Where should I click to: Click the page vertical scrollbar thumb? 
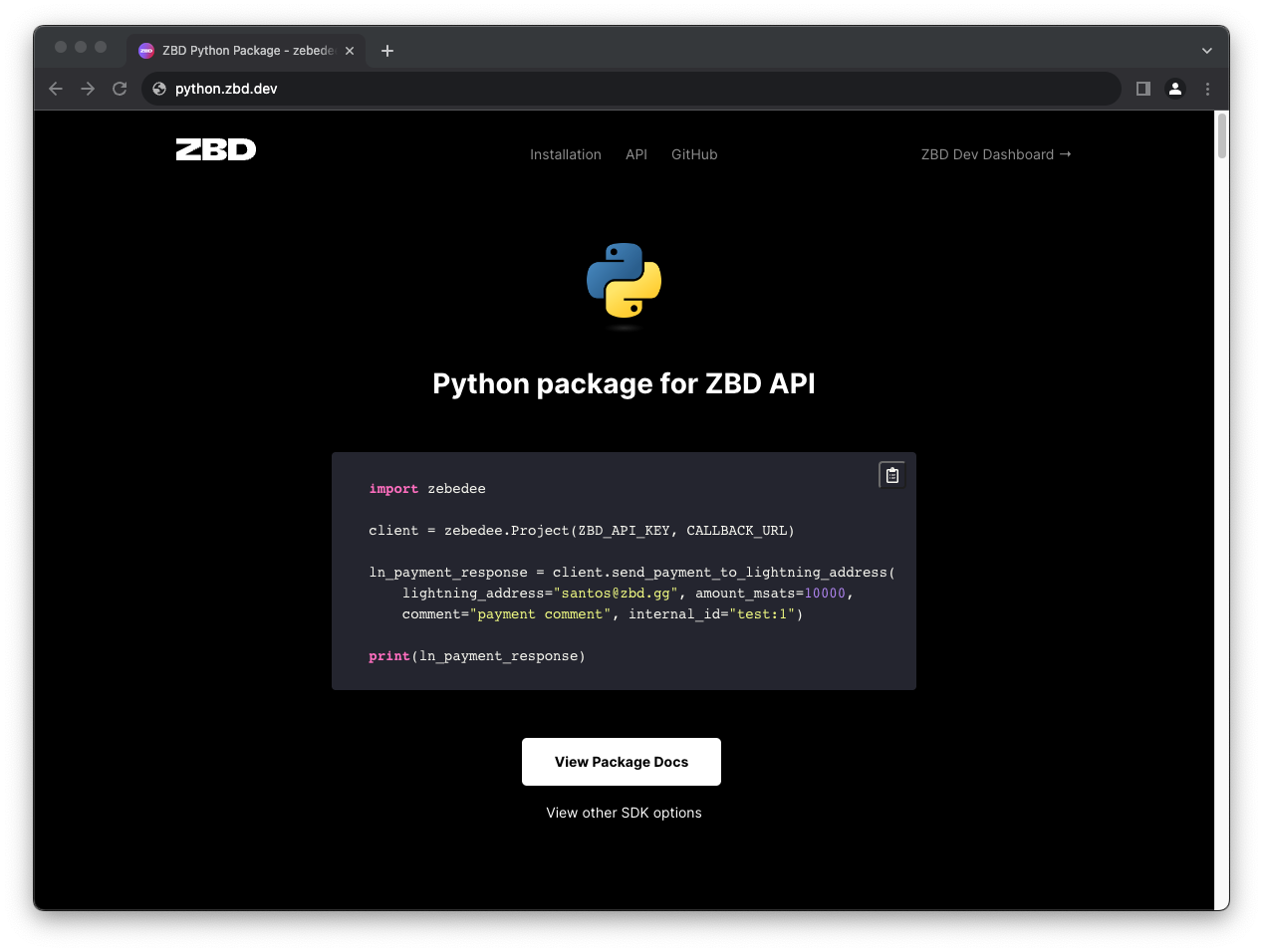click(x=1222, y=135)
